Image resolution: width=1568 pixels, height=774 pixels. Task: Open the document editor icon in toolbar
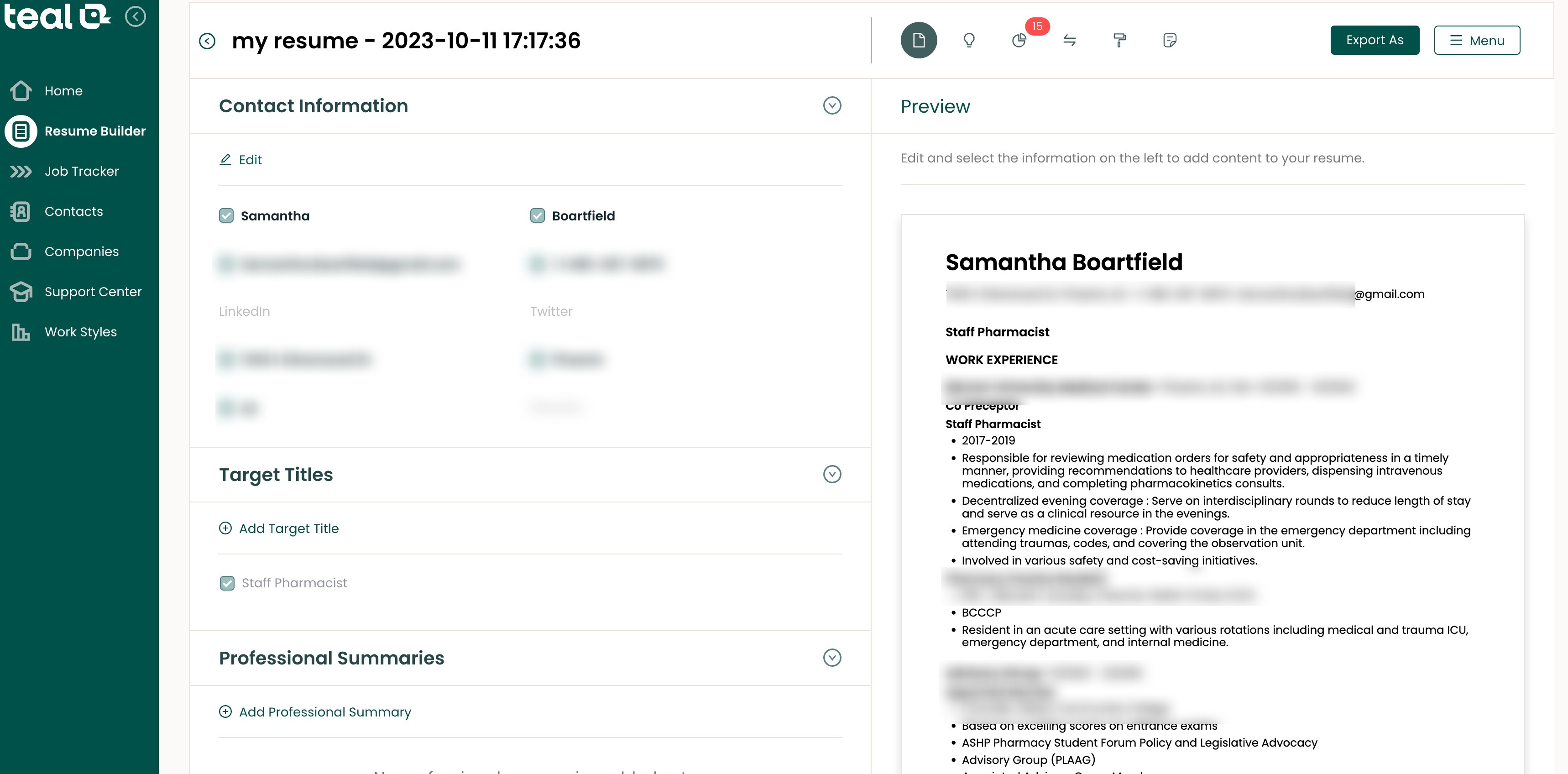coord(919,40)
